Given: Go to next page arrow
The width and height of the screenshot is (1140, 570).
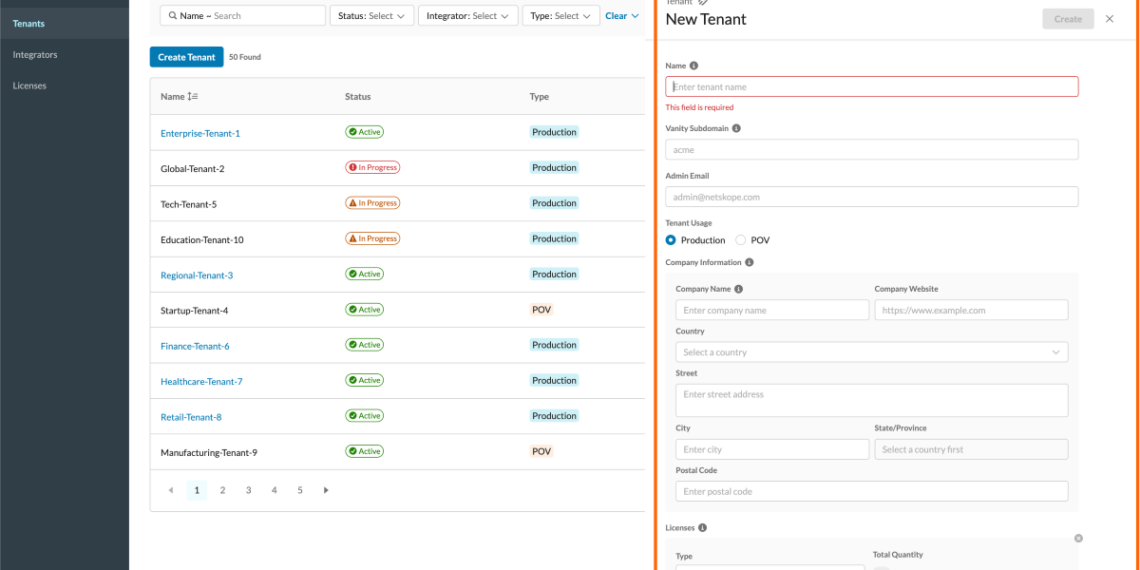Looking at the screenshot, I should pos(326,490).
